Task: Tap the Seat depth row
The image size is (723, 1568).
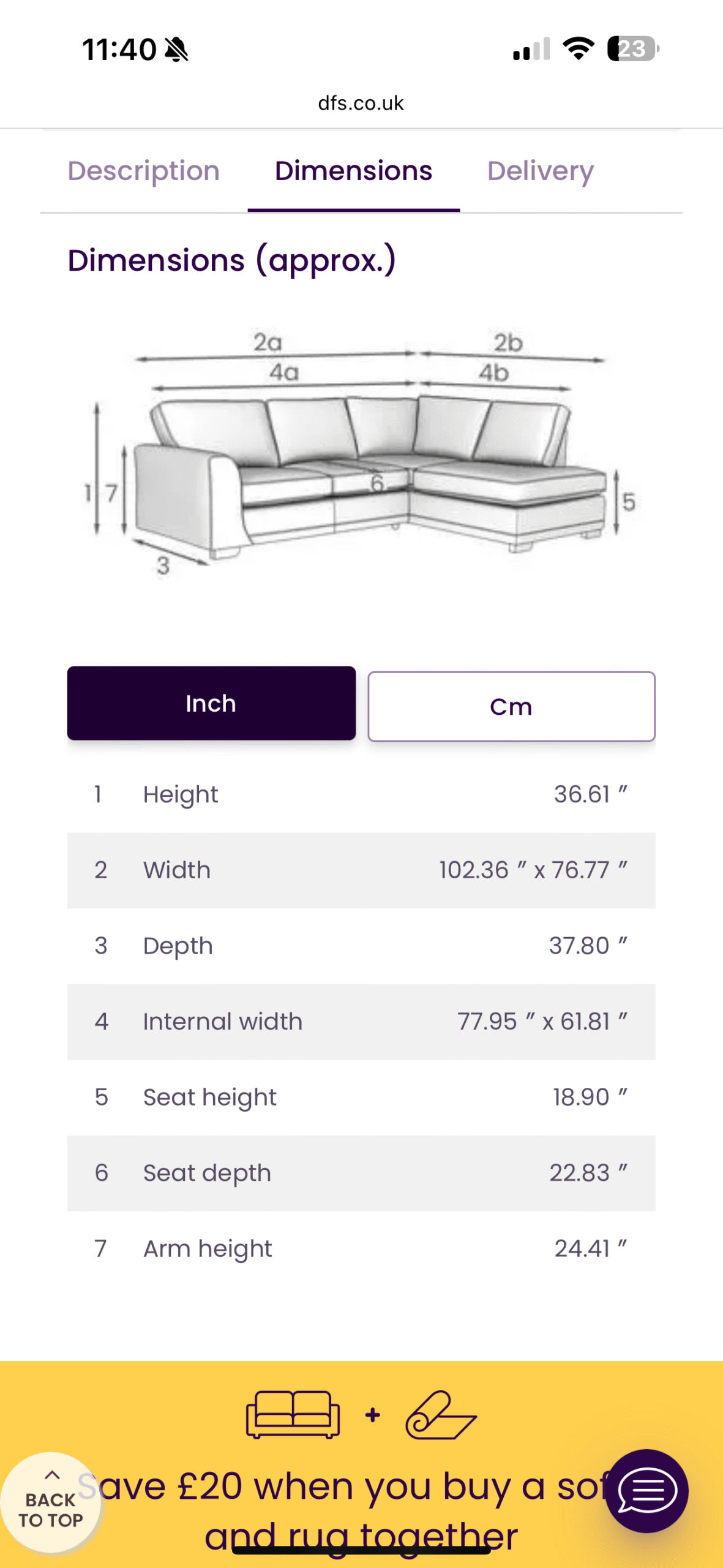Action: point(361,1173)
